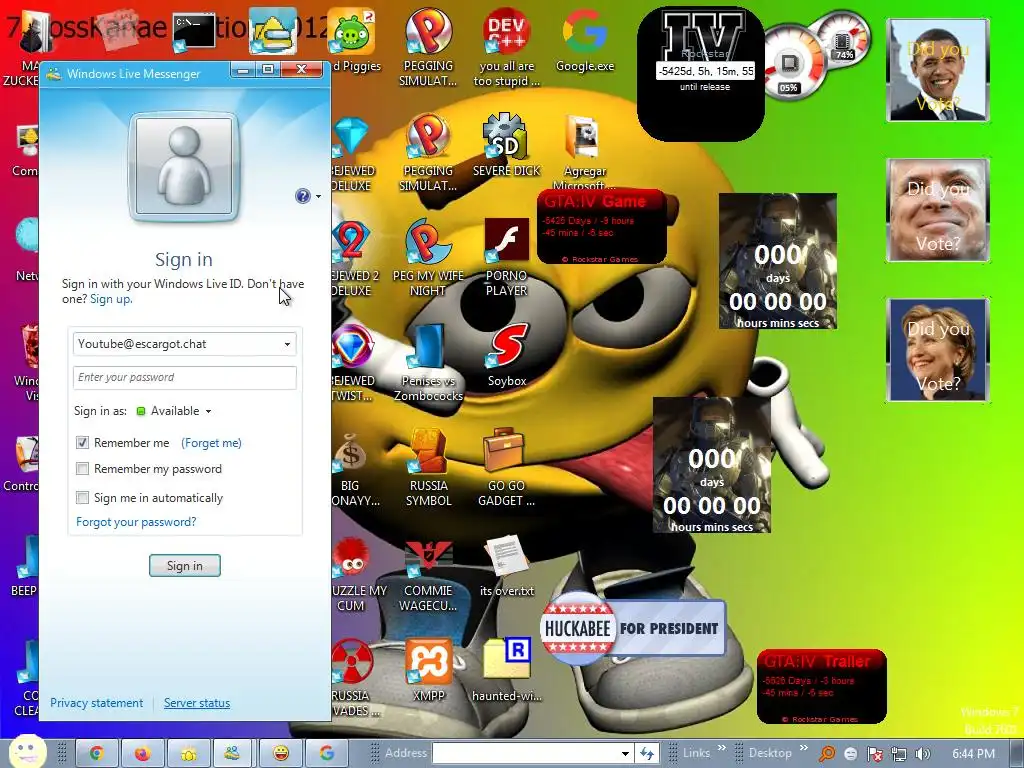The height and width of the screenshot is (768, 1024).
Task: Open the COMMIE WAGECU... desktop icon
Action: tap(428, 576)
